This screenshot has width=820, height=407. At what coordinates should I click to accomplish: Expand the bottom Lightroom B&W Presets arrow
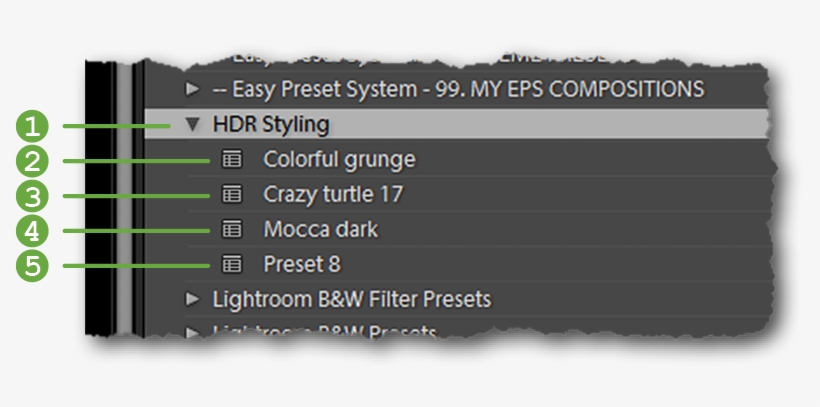tap(193, 331)
